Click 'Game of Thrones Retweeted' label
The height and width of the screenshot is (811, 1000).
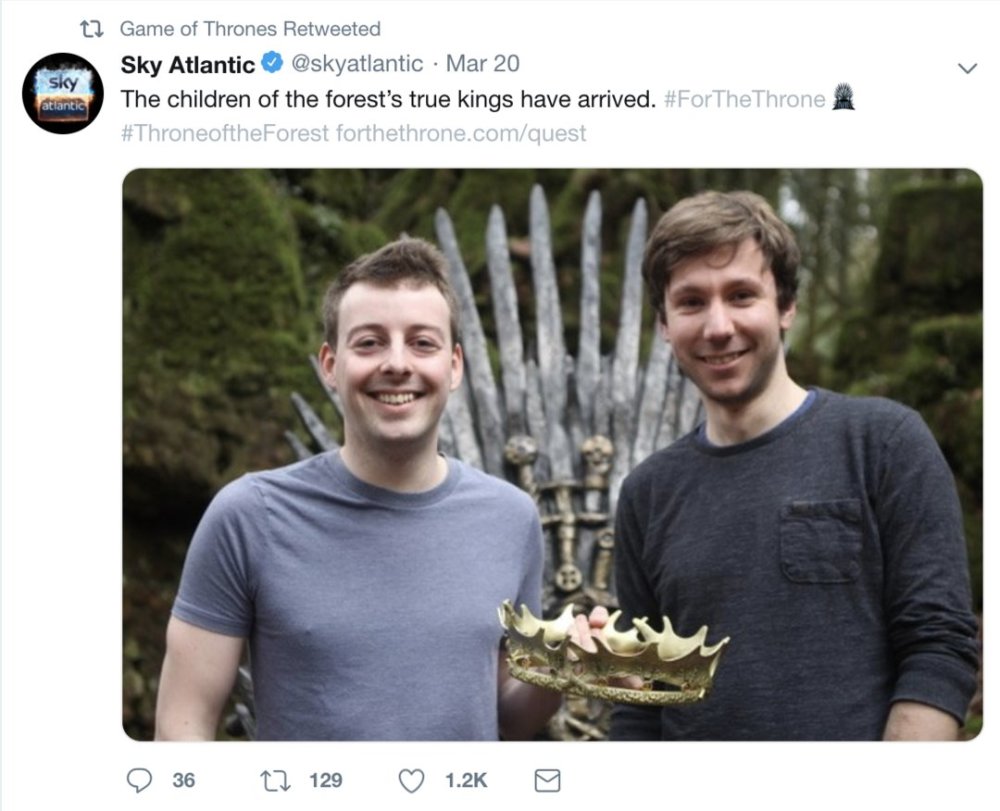(250, 29)
